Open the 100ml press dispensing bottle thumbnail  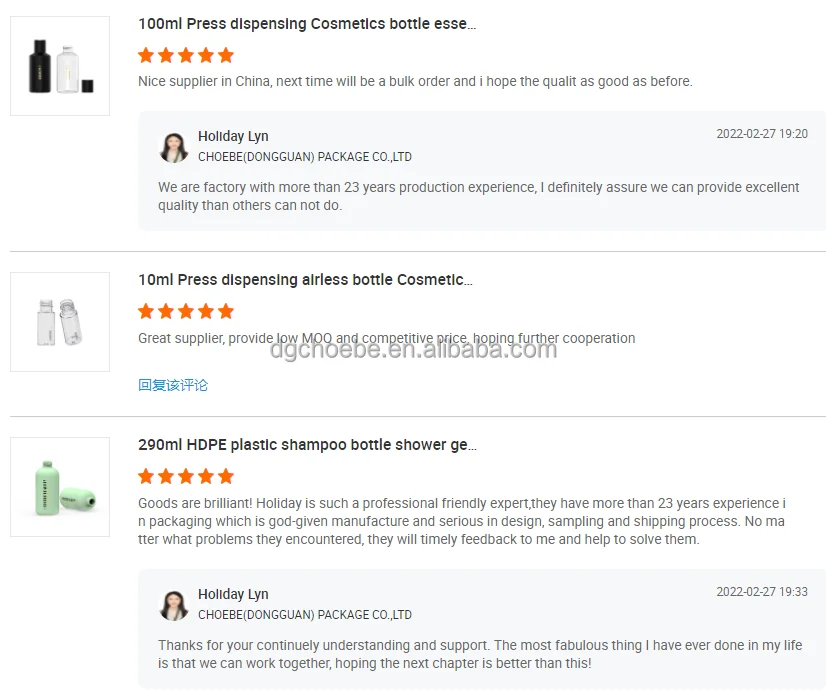(x=60, y=66)
